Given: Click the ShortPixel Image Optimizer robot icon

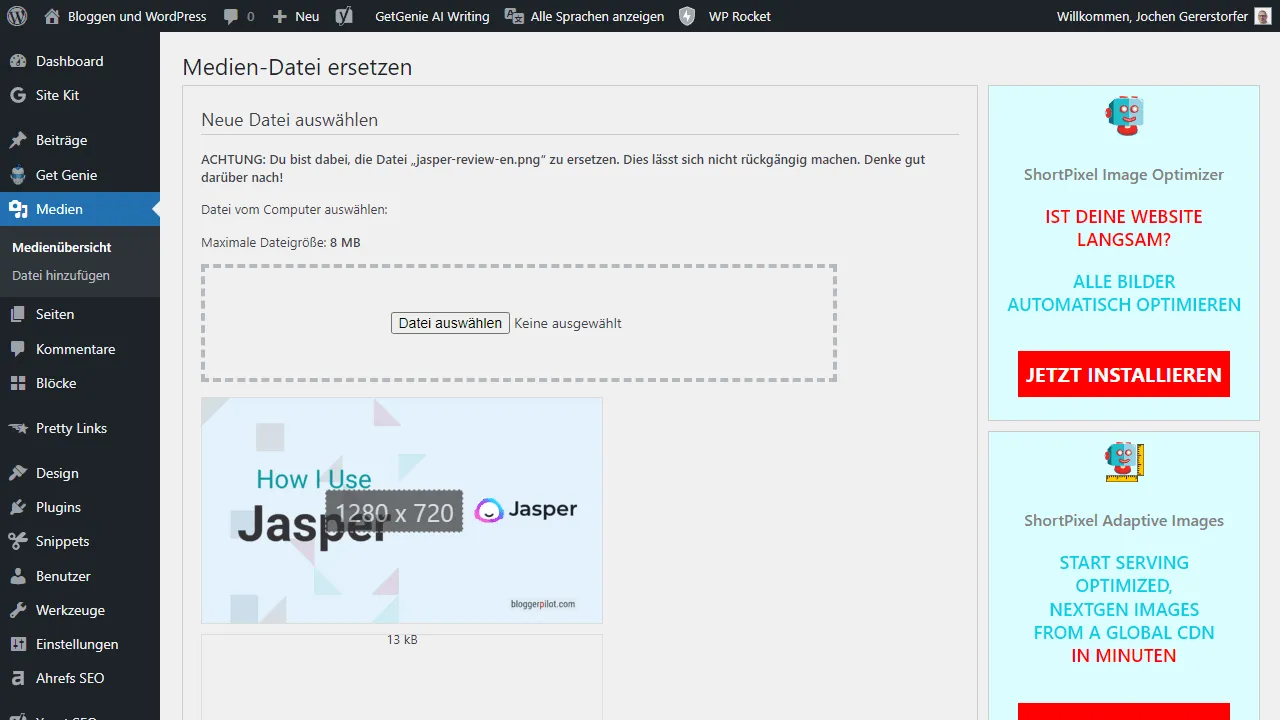Looking at the screenshot, I should [x=1124, y=116].
